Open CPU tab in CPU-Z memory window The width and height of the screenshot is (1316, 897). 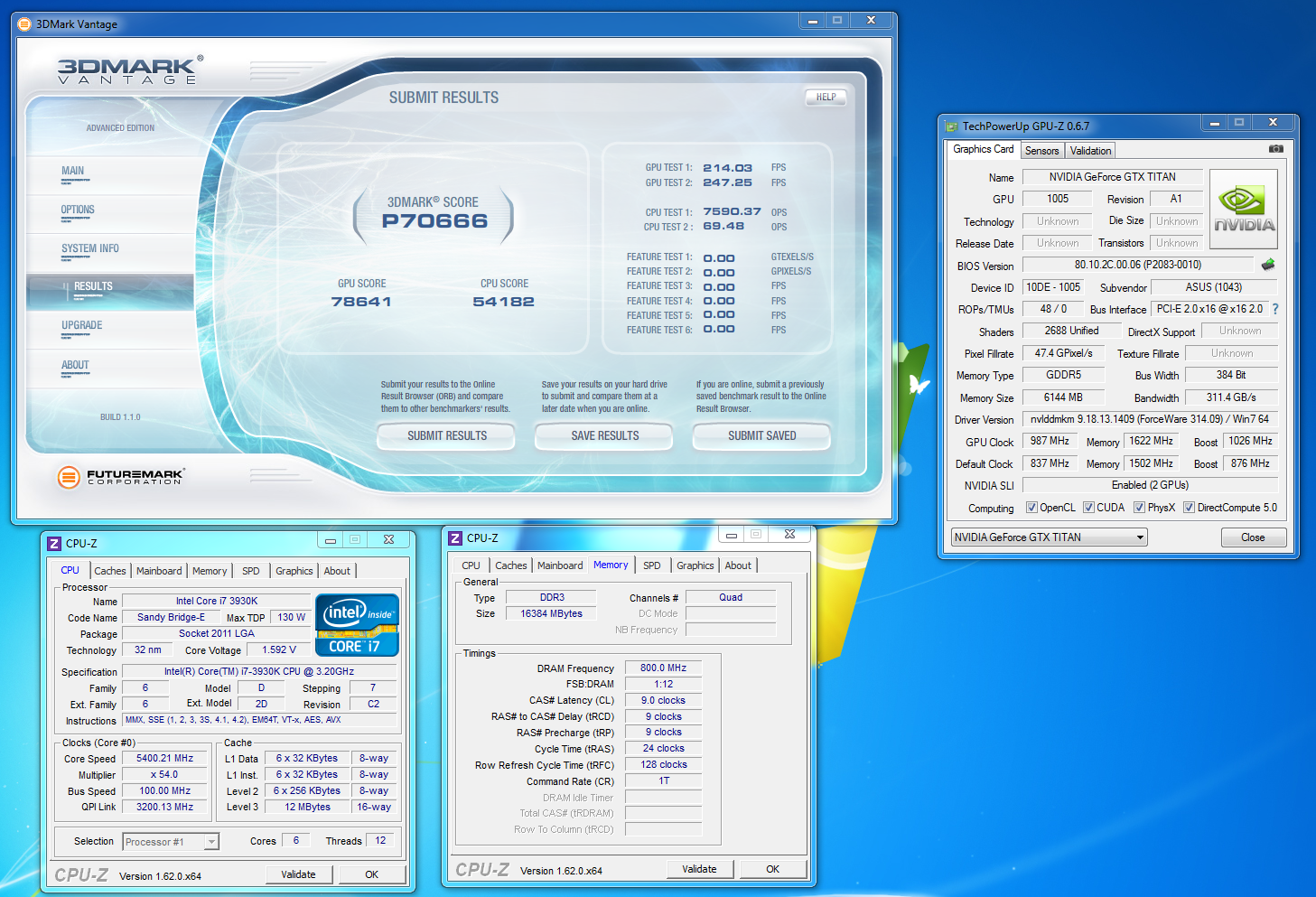click(x=471, y=565)
